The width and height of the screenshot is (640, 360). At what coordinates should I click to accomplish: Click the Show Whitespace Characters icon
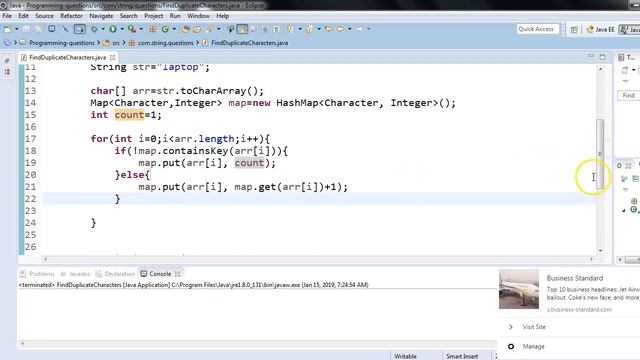[x=276, y=29]
